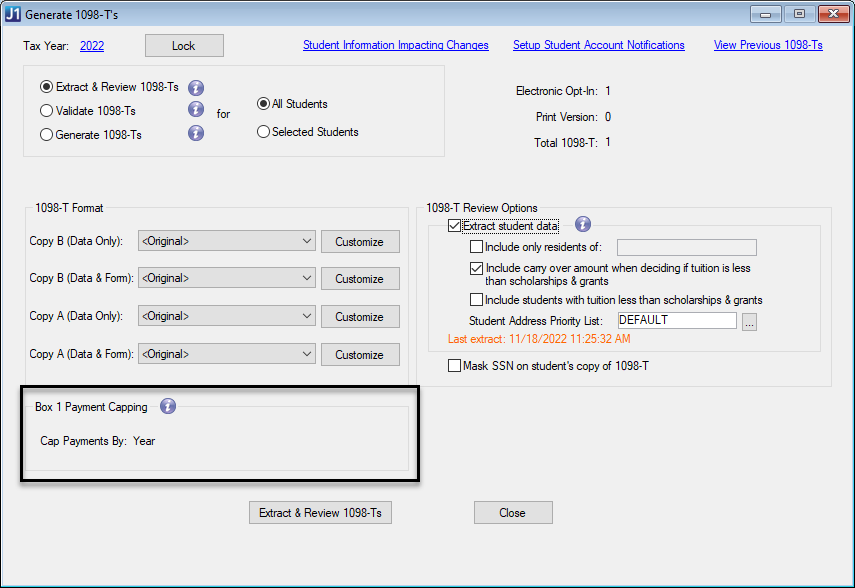The image size is (855, 588).
Task: Click the info icon beside Extract & Review 1098-Ts
Action: [x=196, y=87]
